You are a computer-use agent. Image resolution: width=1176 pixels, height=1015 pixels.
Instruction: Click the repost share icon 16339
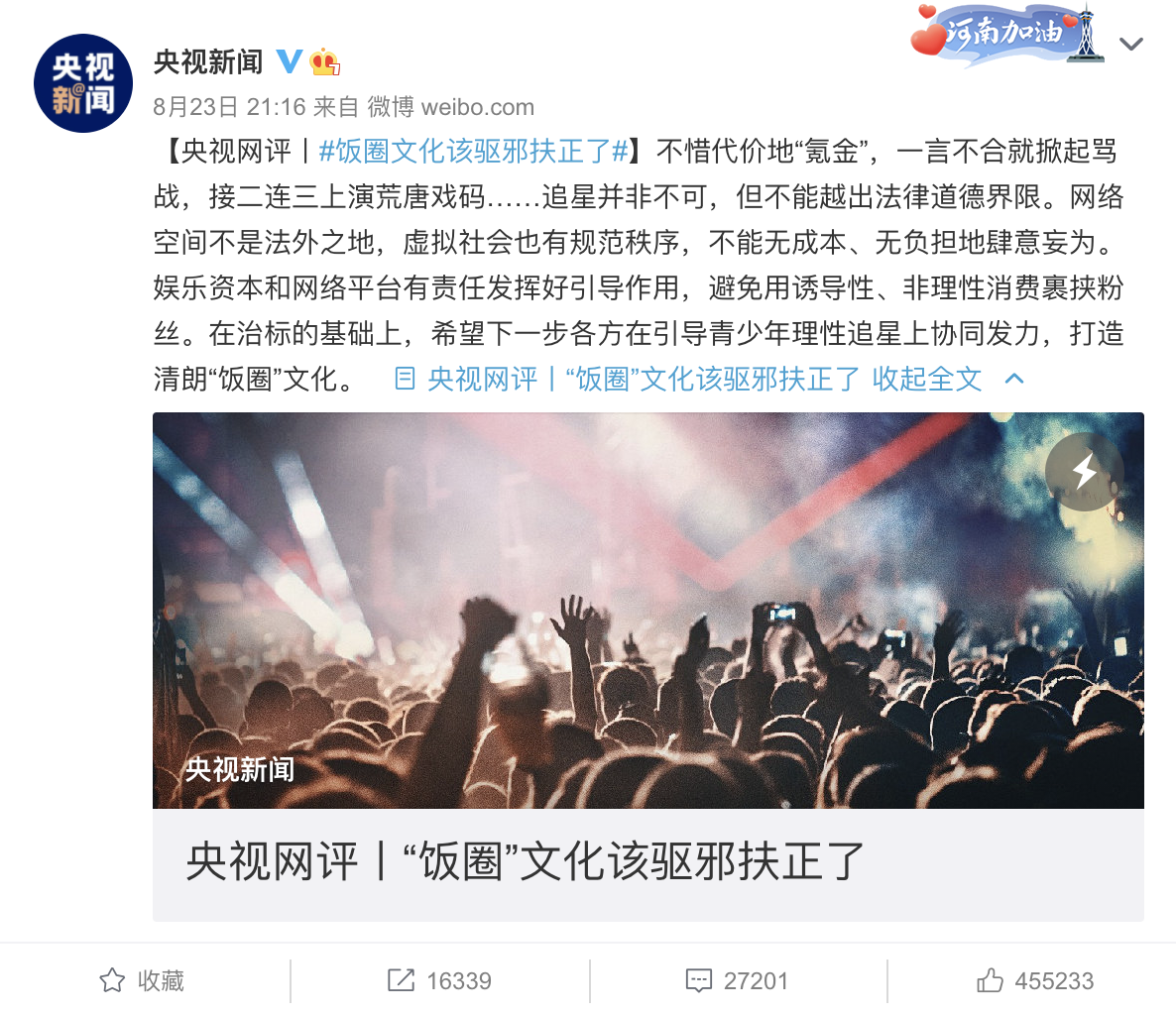401,979
